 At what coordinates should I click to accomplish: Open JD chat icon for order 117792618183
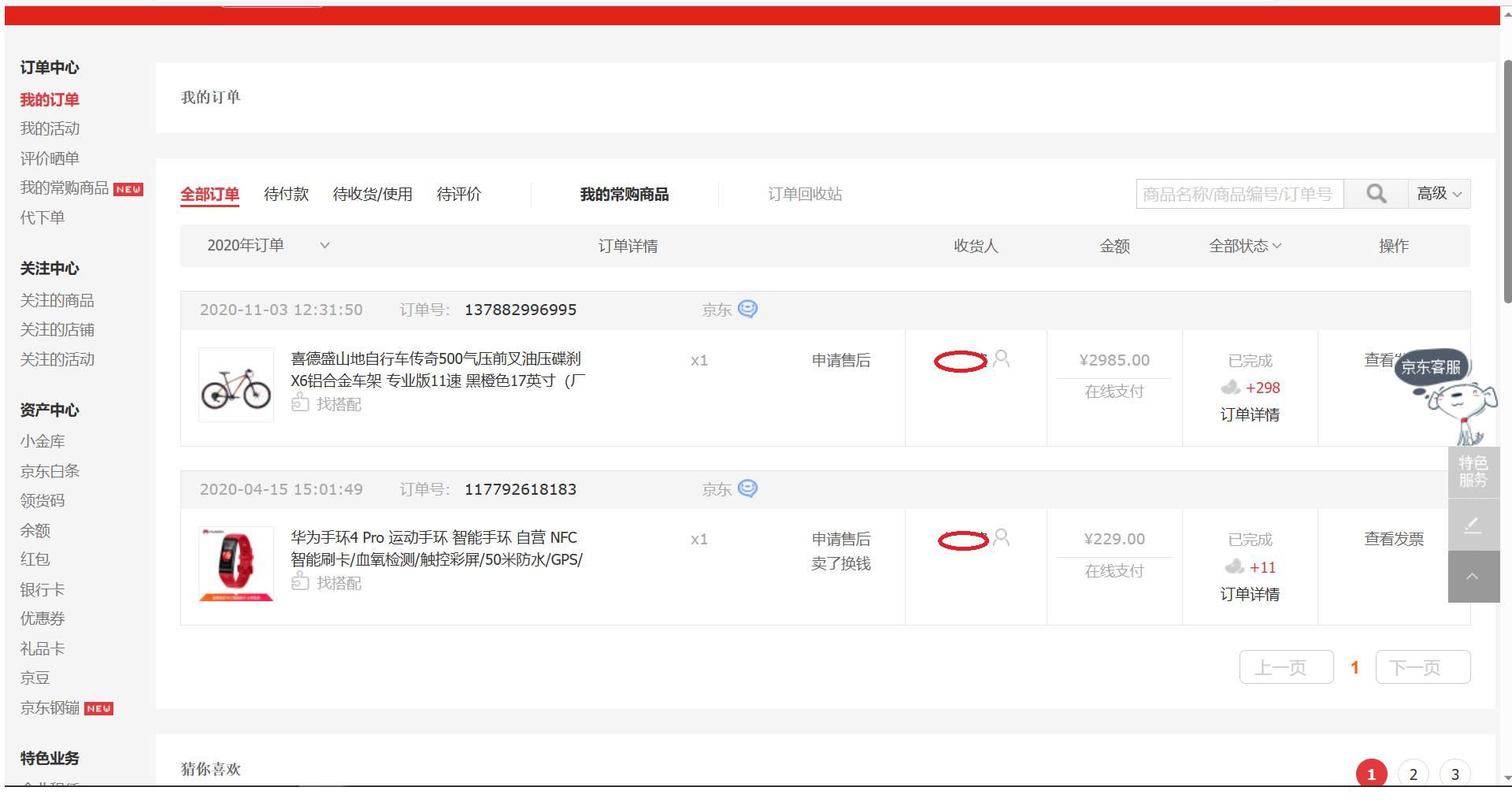[747, 489]
